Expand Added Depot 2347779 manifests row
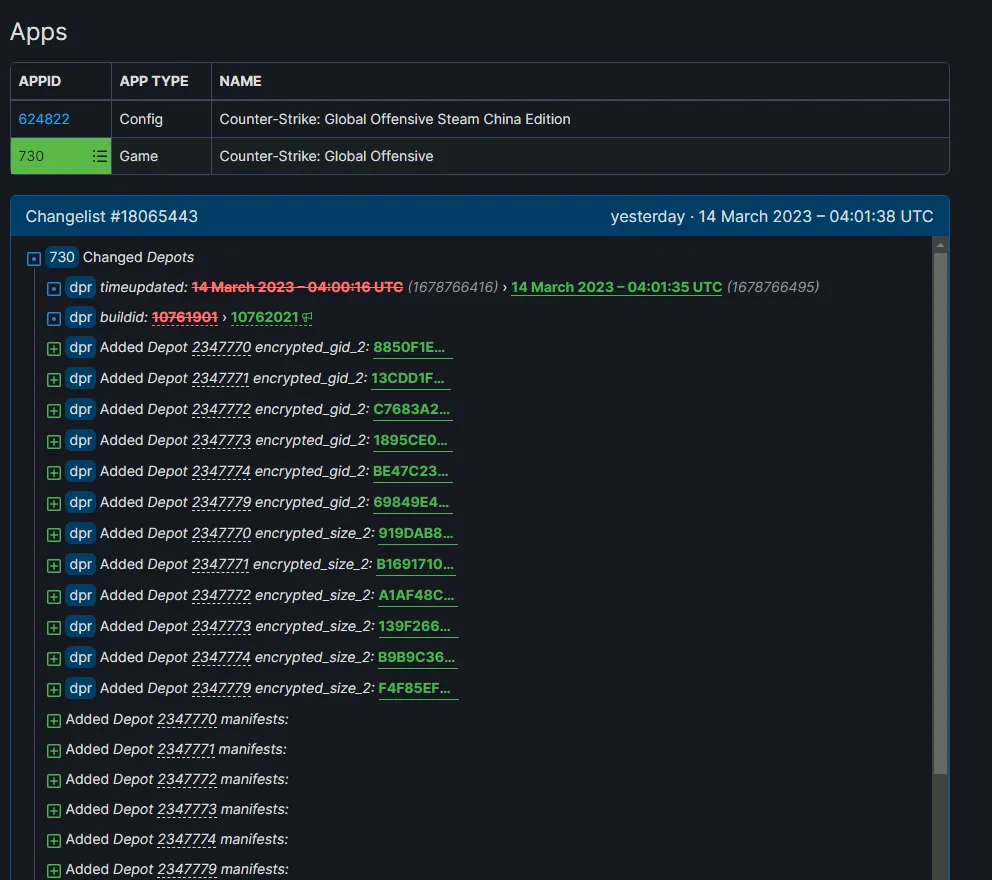This screenshot has width=992, height=880. click(54, 871)
